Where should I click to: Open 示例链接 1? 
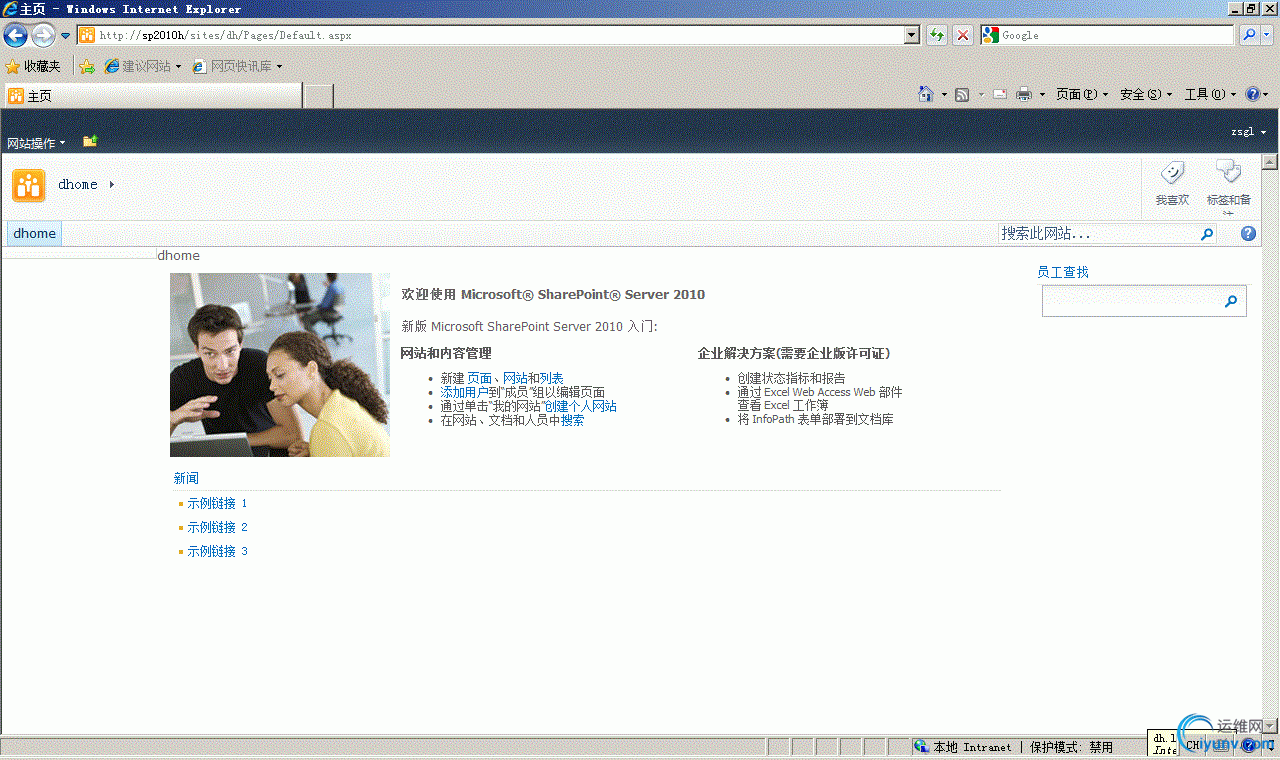(217, 503)
